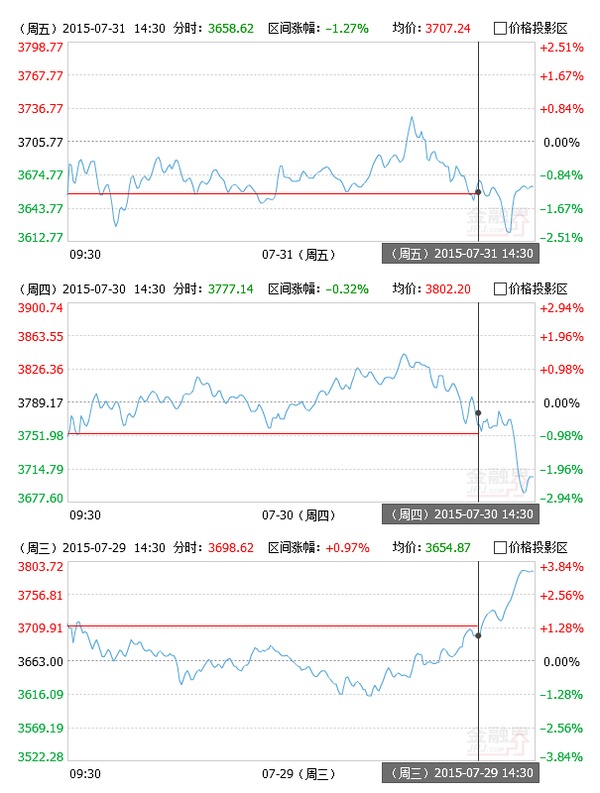600x793 pixels.
Task: Click the centered 07-29 (周三) axis date label
Action: [x=296, y=773]
